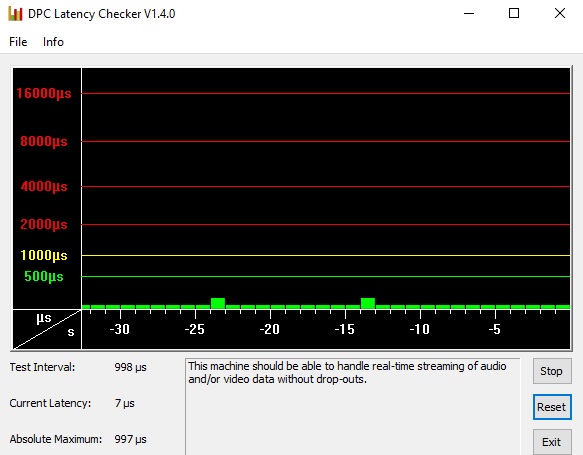Click the -20 time axis label
Viewport: 583px width, 455px height.
coord(270,329)
